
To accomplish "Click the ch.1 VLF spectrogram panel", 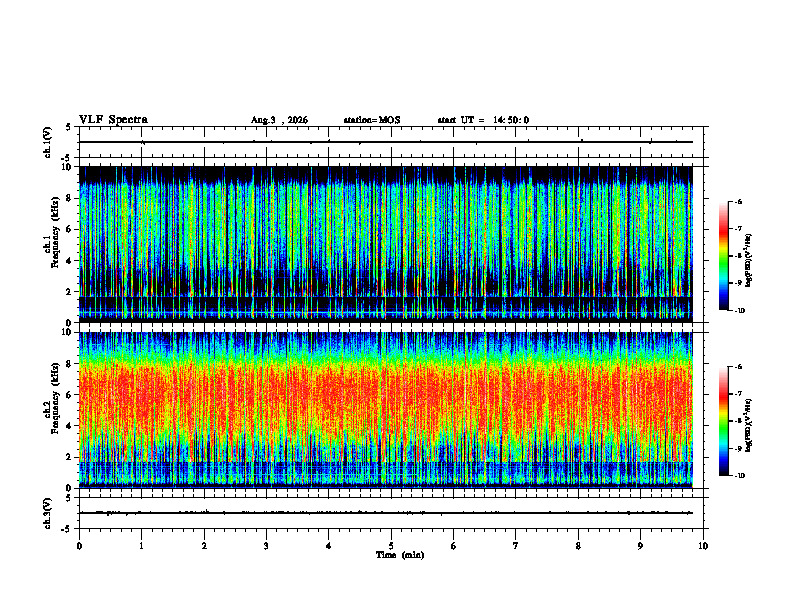I will click(386, 244).
